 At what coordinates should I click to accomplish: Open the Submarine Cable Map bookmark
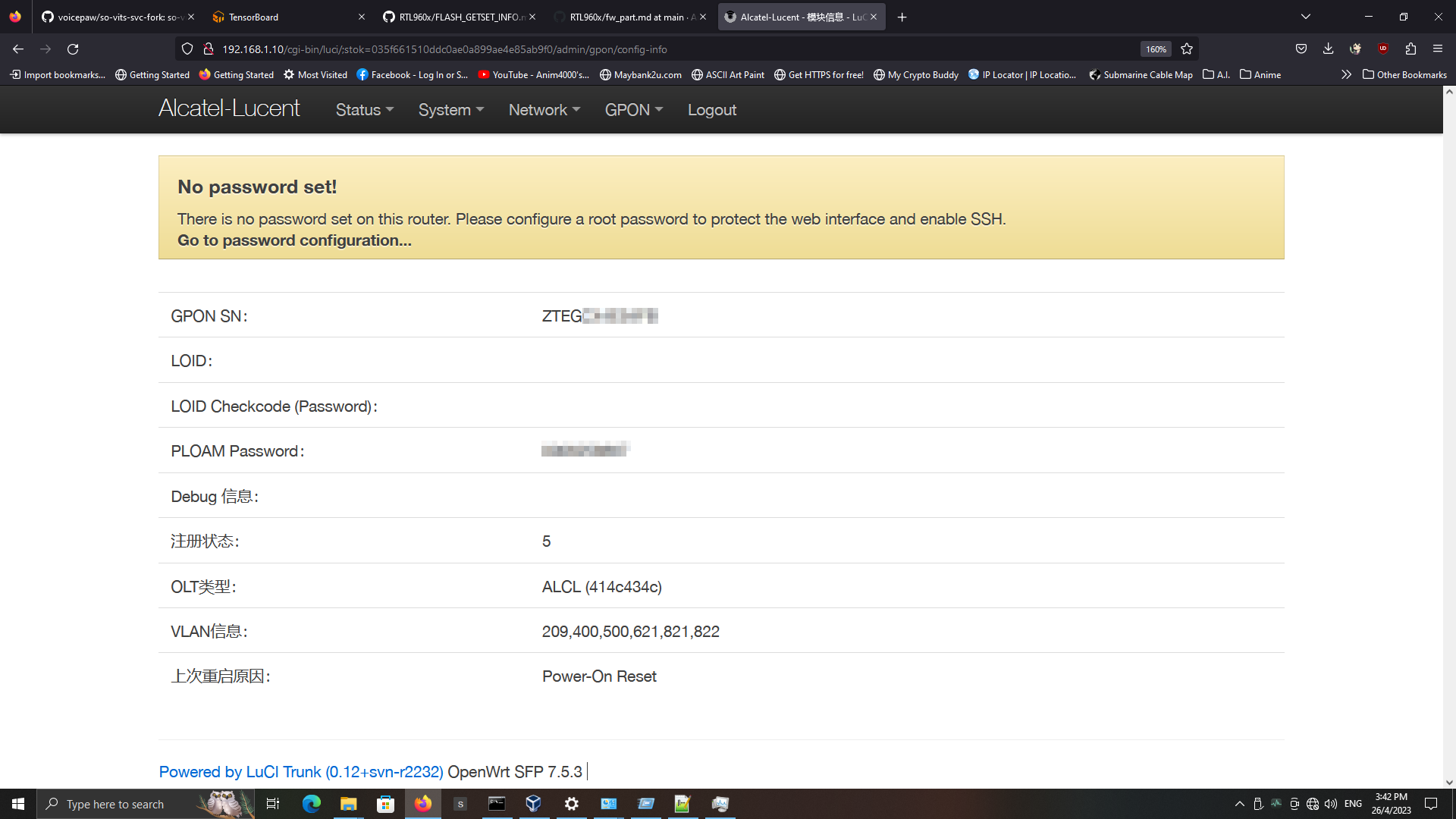(1141, 74)
